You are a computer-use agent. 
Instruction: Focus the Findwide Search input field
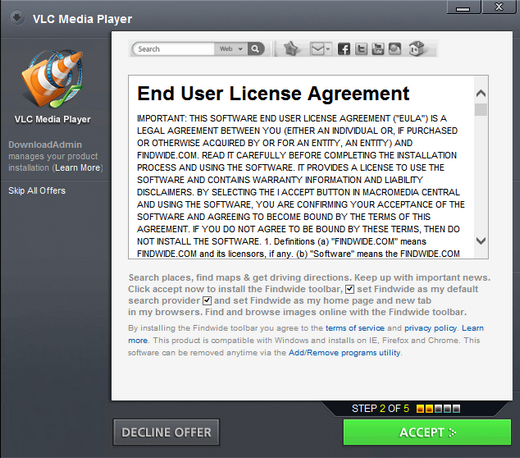[x=173, y=49]
